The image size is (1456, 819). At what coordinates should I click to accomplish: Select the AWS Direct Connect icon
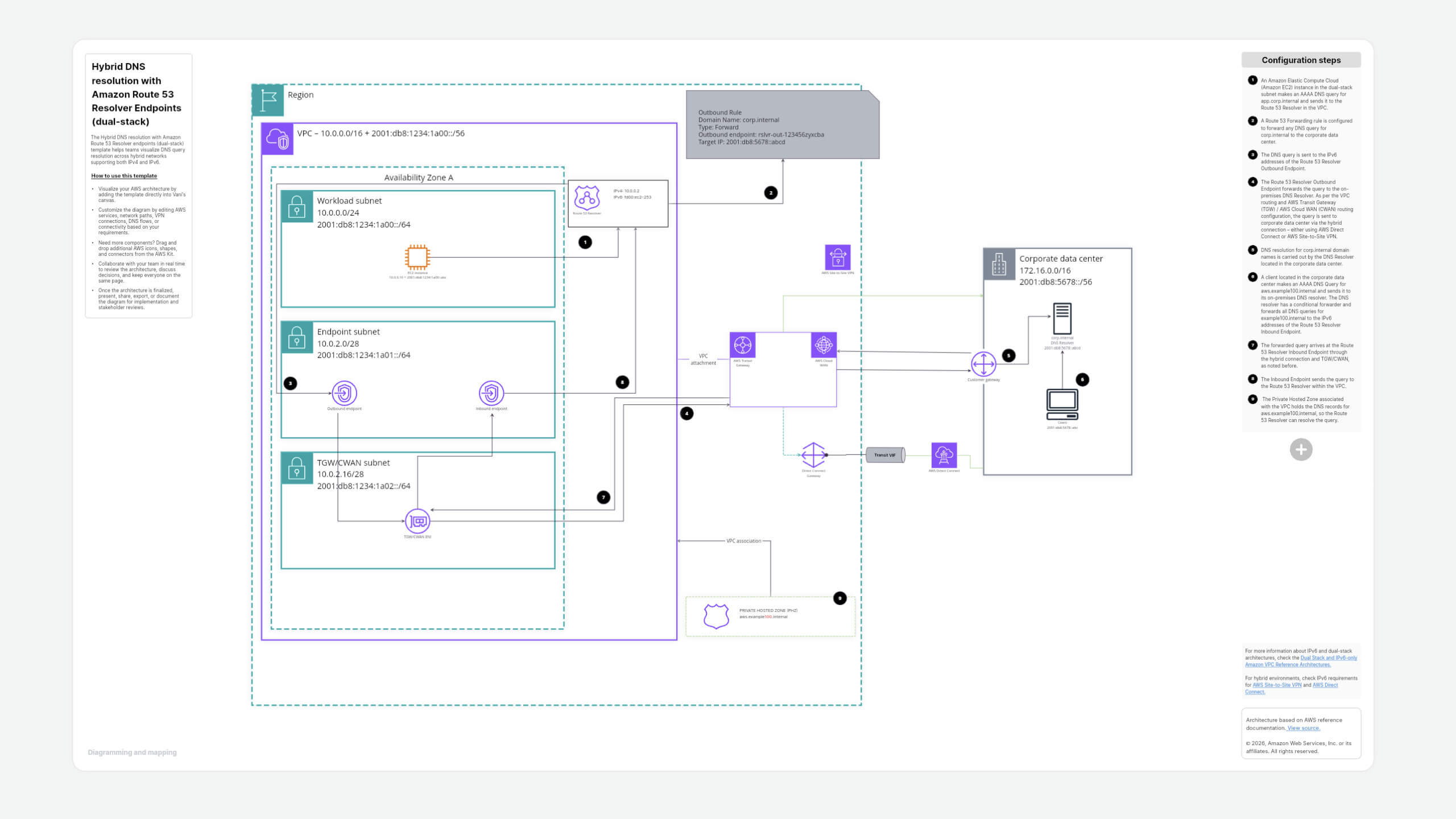click(x=944, y=455)
